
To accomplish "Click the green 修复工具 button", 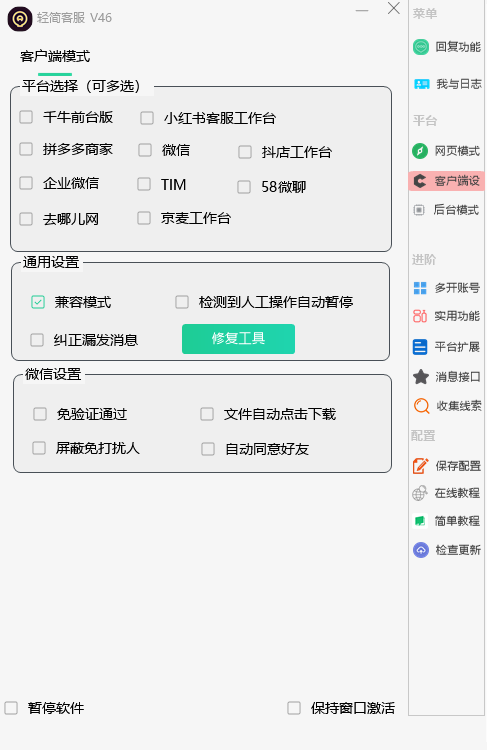I will pos(238,339).
